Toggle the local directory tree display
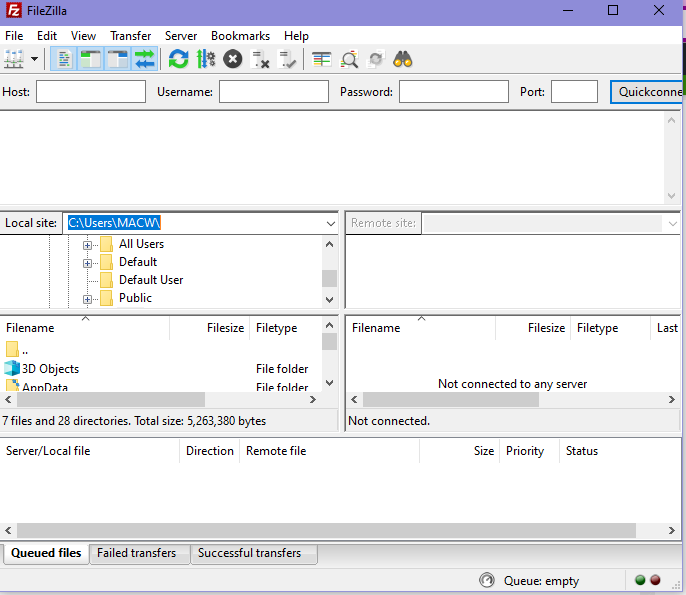The width and height of the screenshot is (686, 595). 91,59
